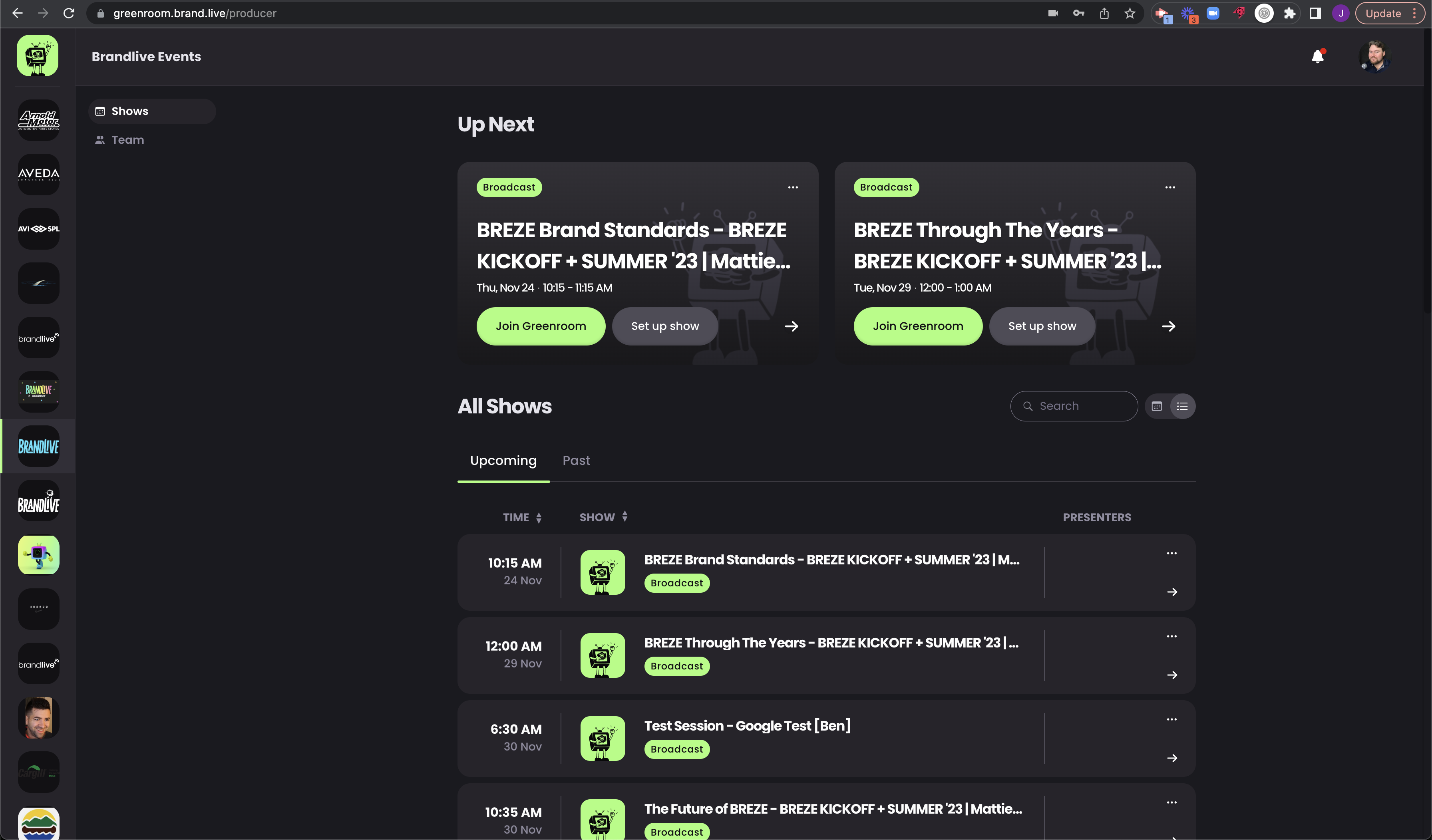Screen dimensions: 1432x840
Task: Open 12:00 AM show via row arrow
Action: pyautogui.click(x=1172, y=675)
